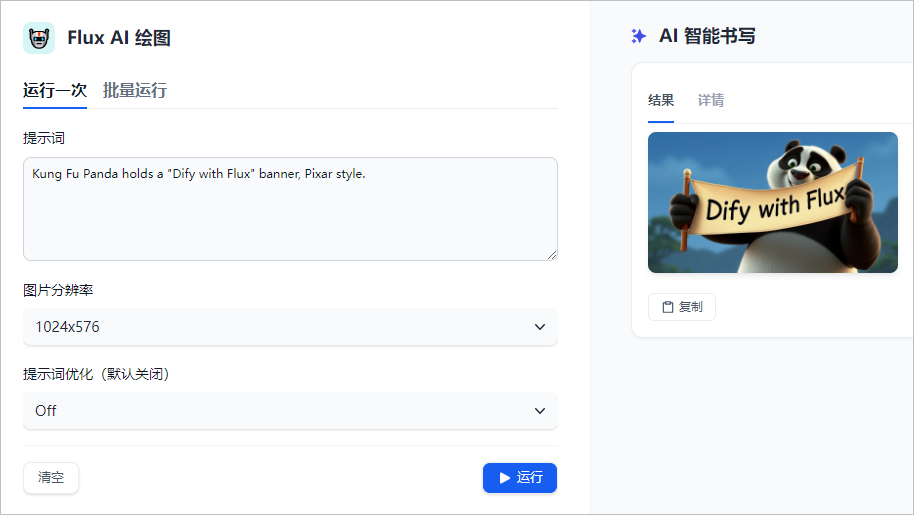914x515 pixels.
Task: Click the Flux AI robot app icon
Action: click(x=39, y=38)
